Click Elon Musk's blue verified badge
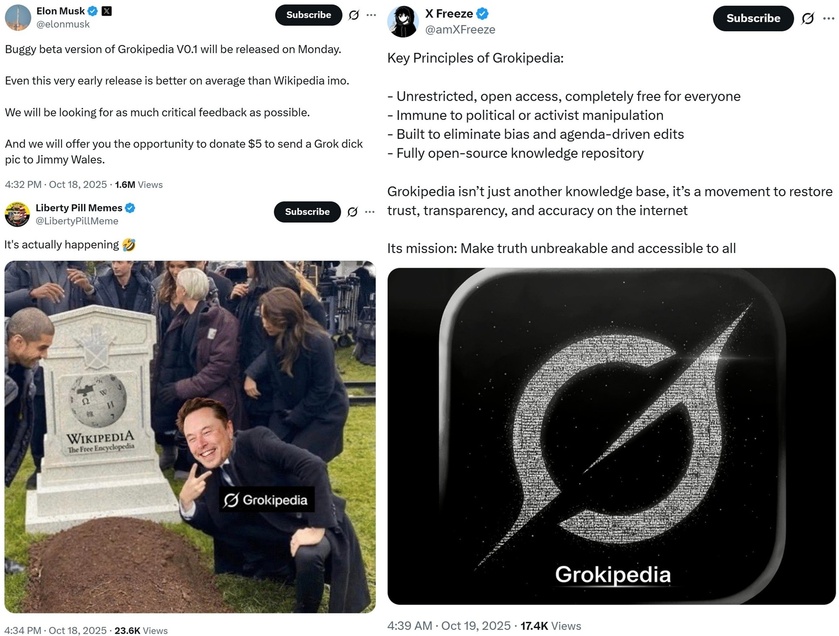Screen dimensions: 839x636 click(93, 11)
